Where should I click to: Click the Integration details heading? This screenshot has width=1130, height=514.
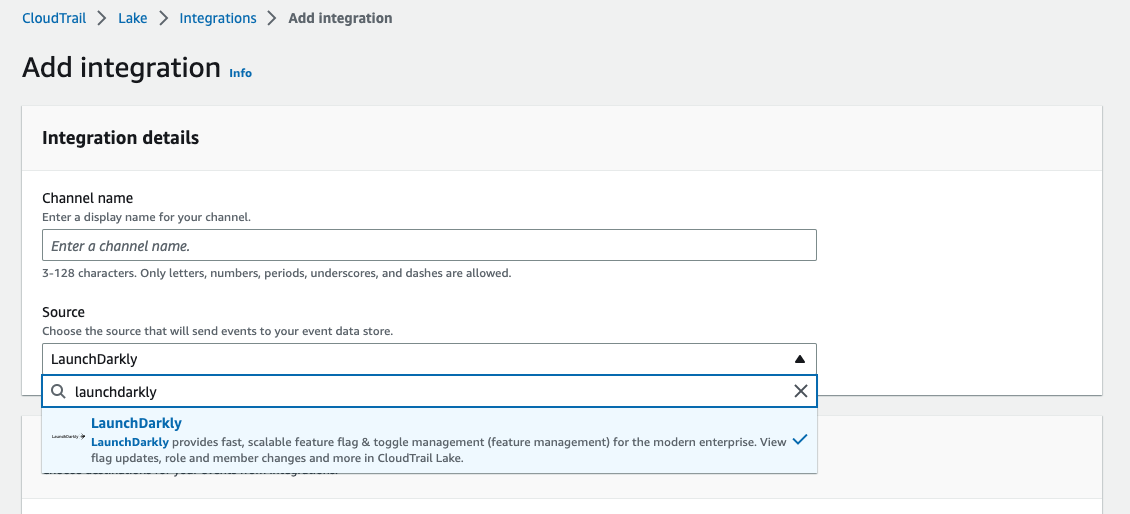pos(120,138)
